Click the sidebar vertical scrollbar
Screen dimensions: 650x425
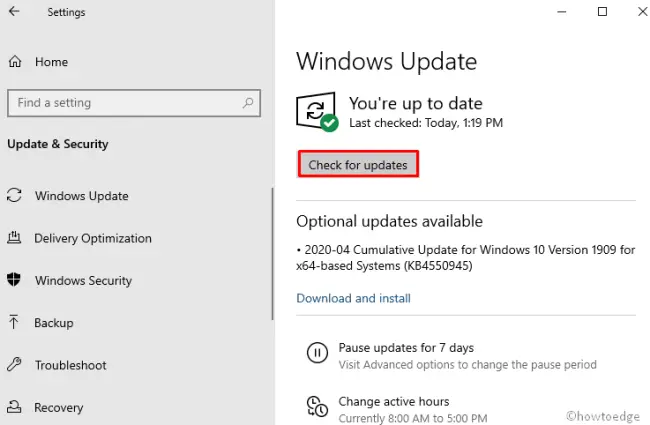coord(272,254)
